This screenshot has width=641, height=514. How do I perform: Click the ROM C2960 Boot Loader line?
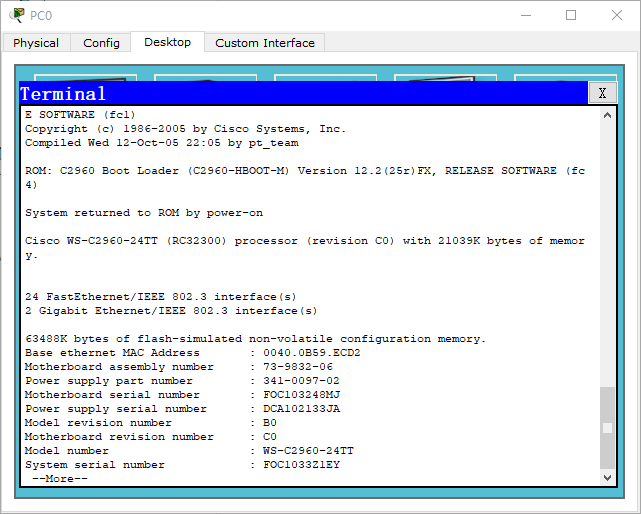coord(305,177)
